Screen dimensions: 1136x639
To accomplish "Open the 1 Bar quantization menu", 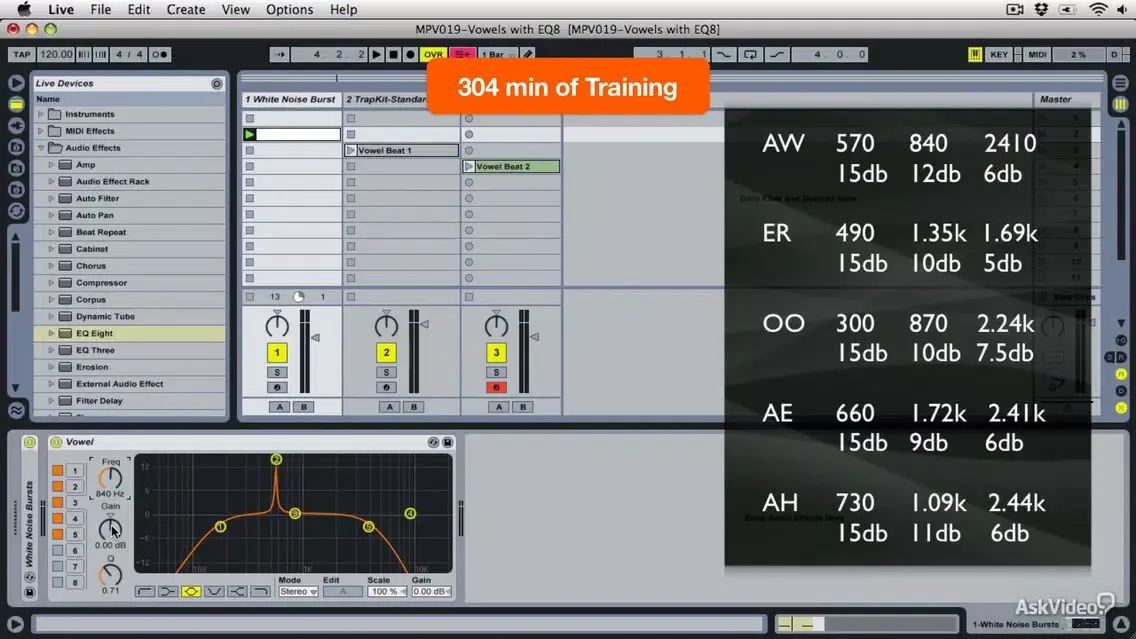I will pos(498,54).
